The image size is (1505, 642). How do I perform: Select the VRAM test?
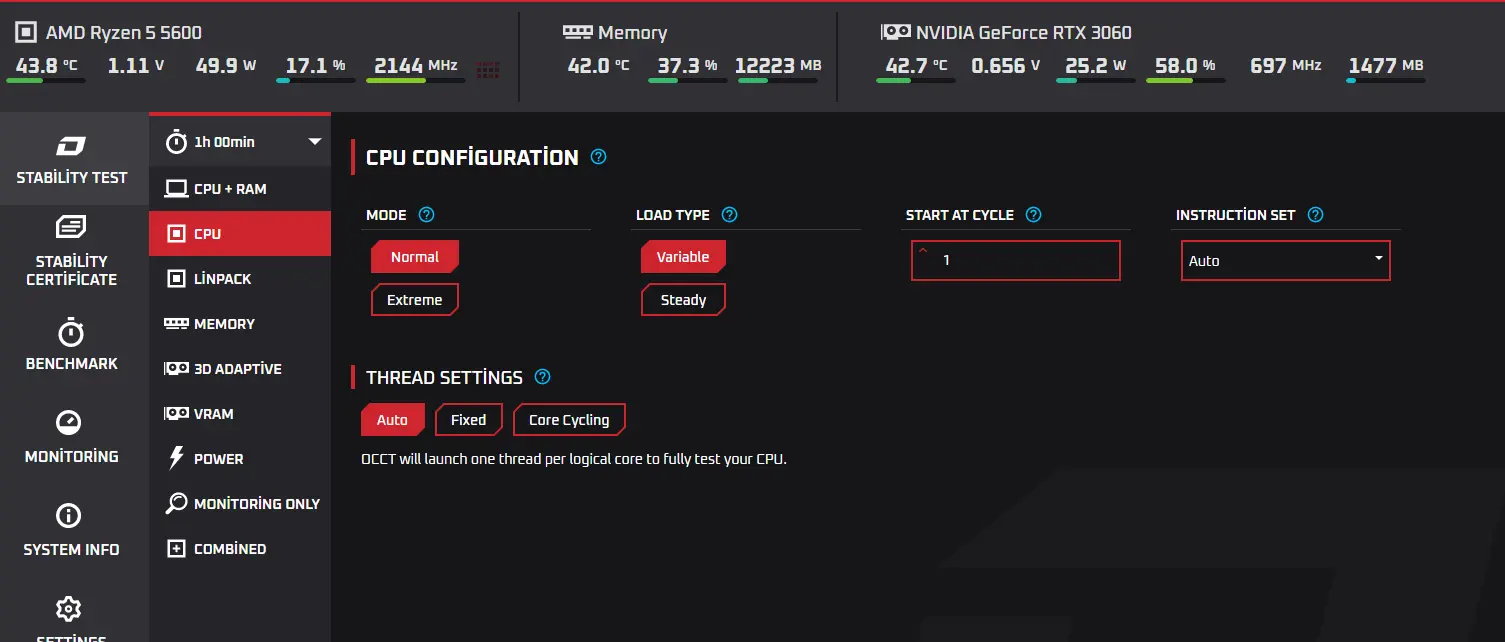click(239, 413)
